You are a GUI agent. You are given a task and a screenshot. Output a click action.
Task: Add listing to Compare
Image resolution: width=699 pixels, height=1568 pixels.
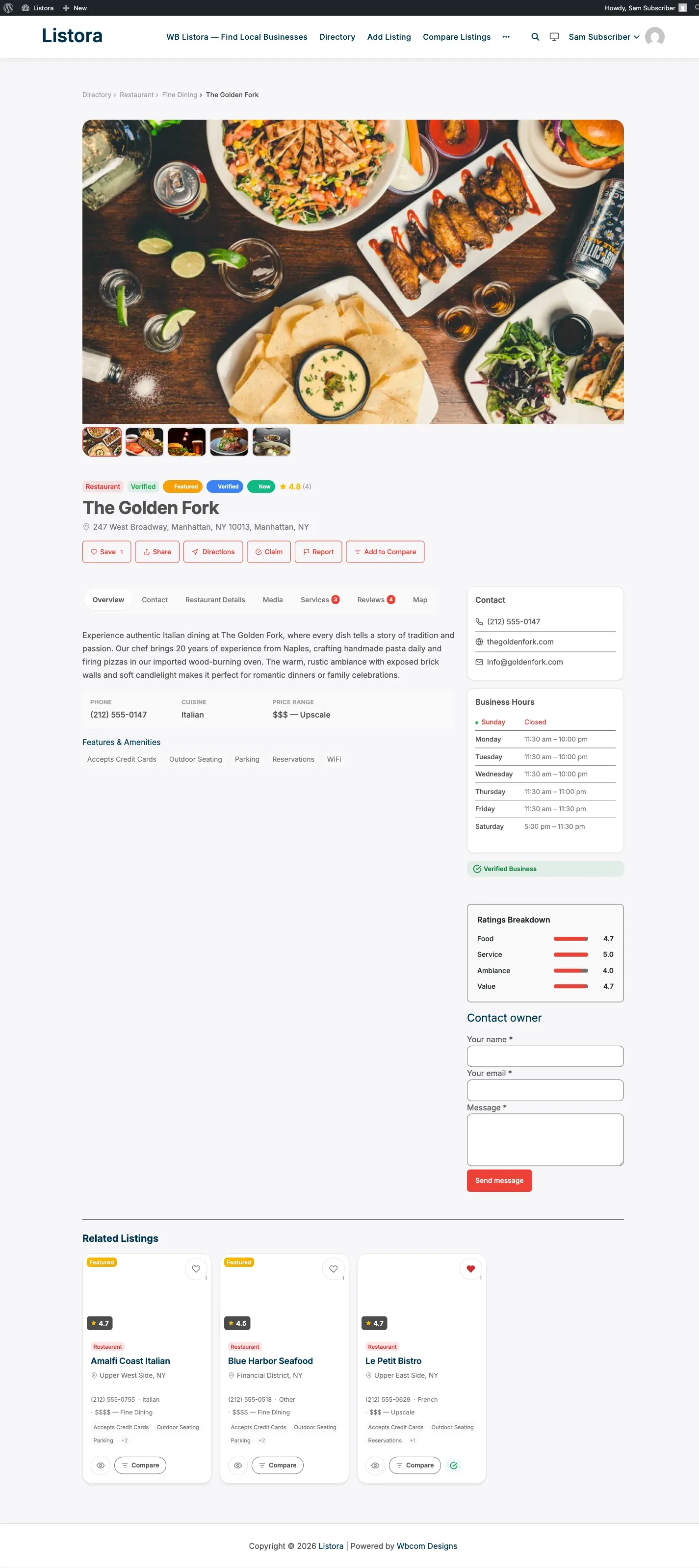pos(386,552)
